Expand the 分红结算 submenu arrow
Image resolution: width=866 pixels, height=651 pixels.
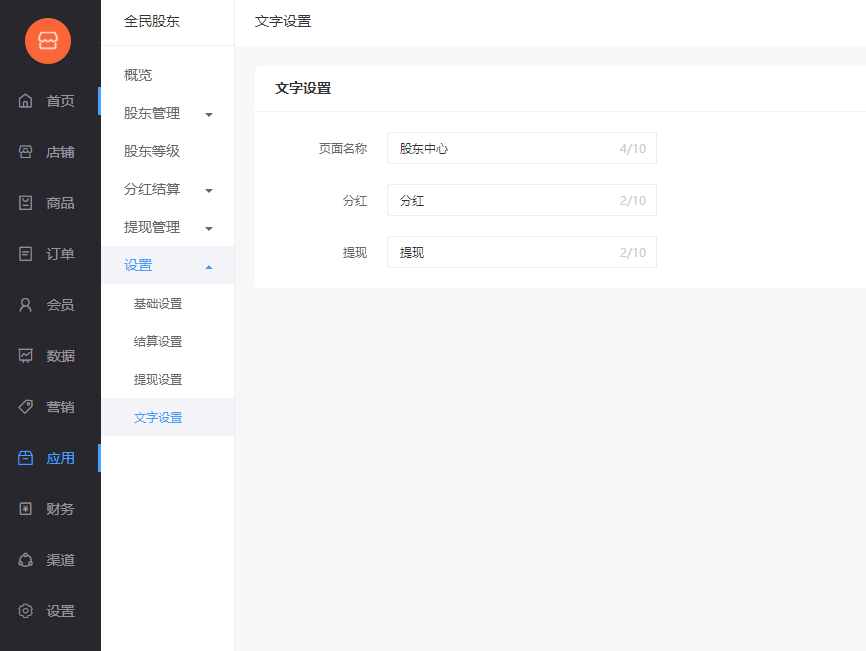pyautogui.click(x=209, y=191)
